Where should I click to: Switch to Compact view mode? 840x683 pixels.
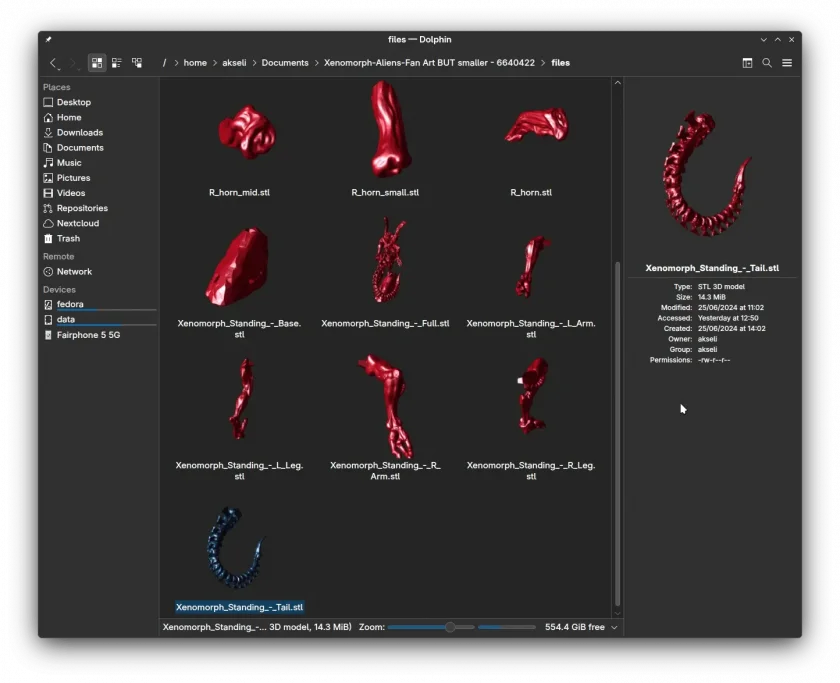coord(117,63)
